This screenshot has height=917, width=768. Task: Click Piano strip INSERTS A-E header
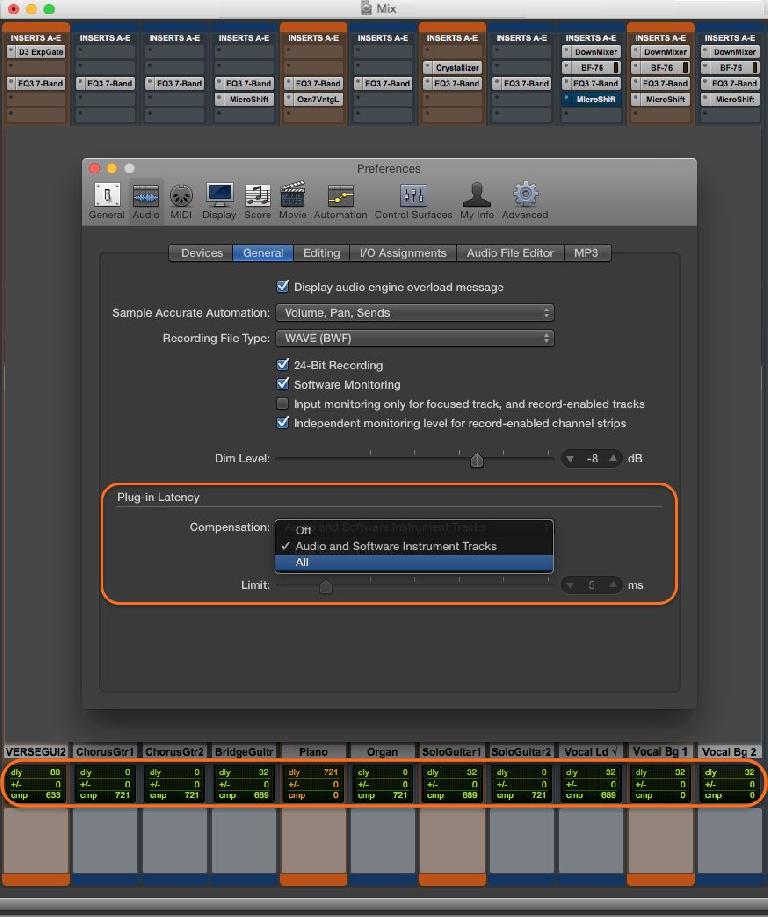pos(314,38)
